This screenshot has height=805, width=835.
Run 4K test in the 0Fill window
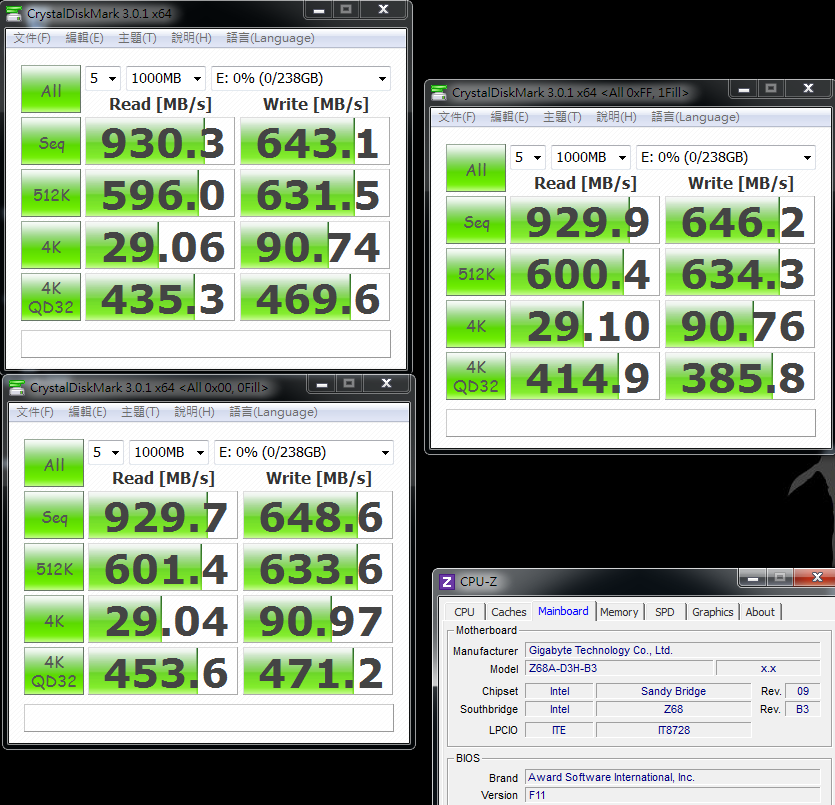point(54,620)
